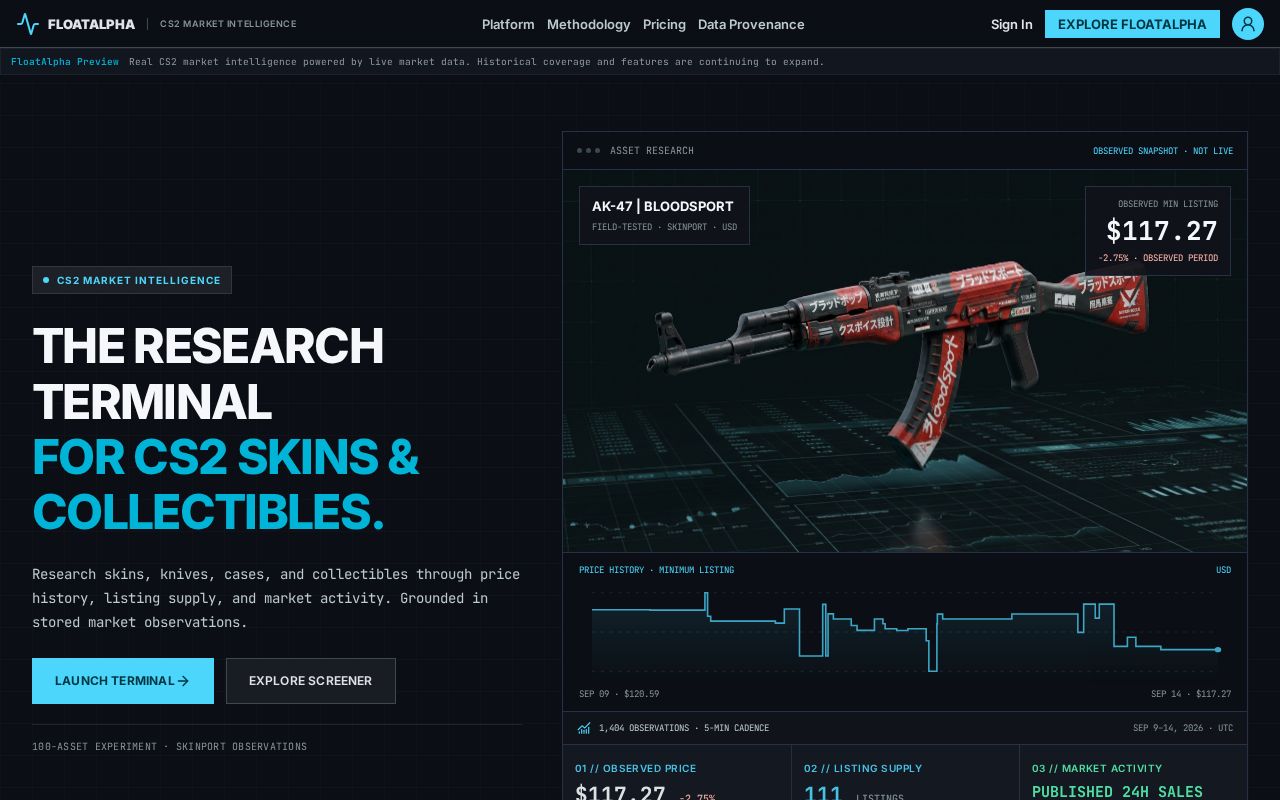Screen dimensions: 1280x800
Task: Open the user account avatar icon
Action: pos(1248,24)
